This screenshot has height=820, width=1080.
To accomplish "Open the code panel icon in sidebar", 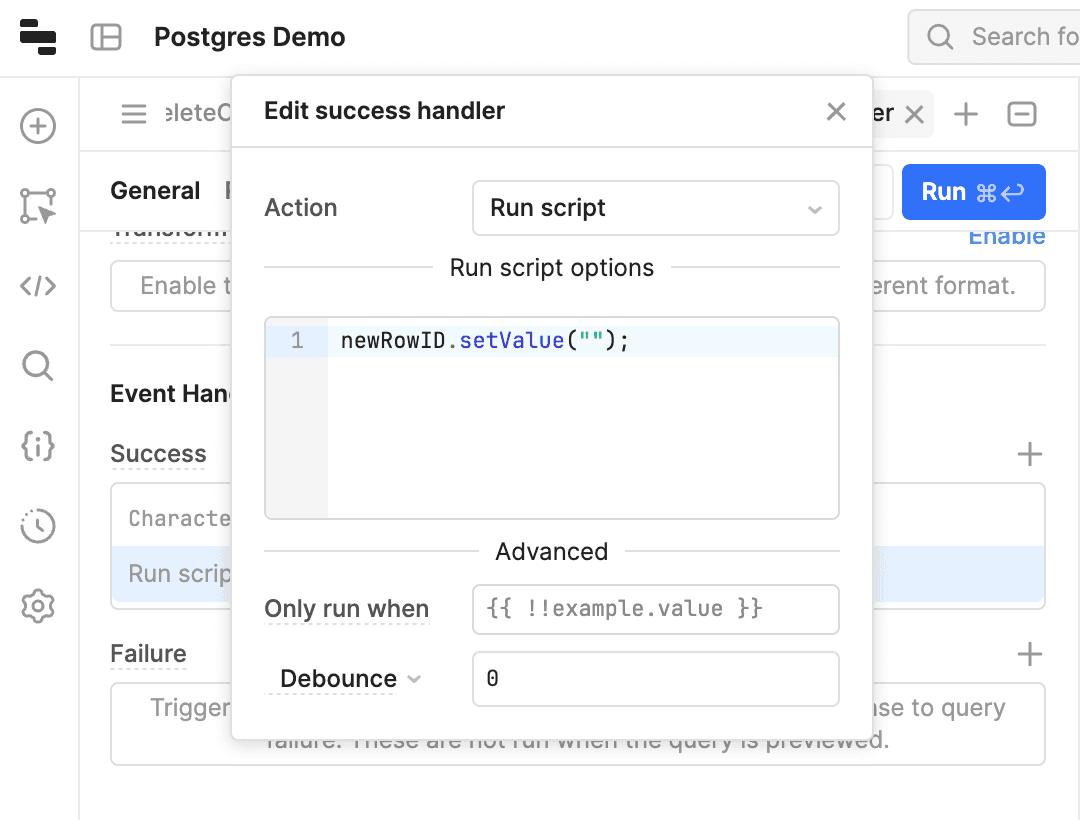I will 38,286.
